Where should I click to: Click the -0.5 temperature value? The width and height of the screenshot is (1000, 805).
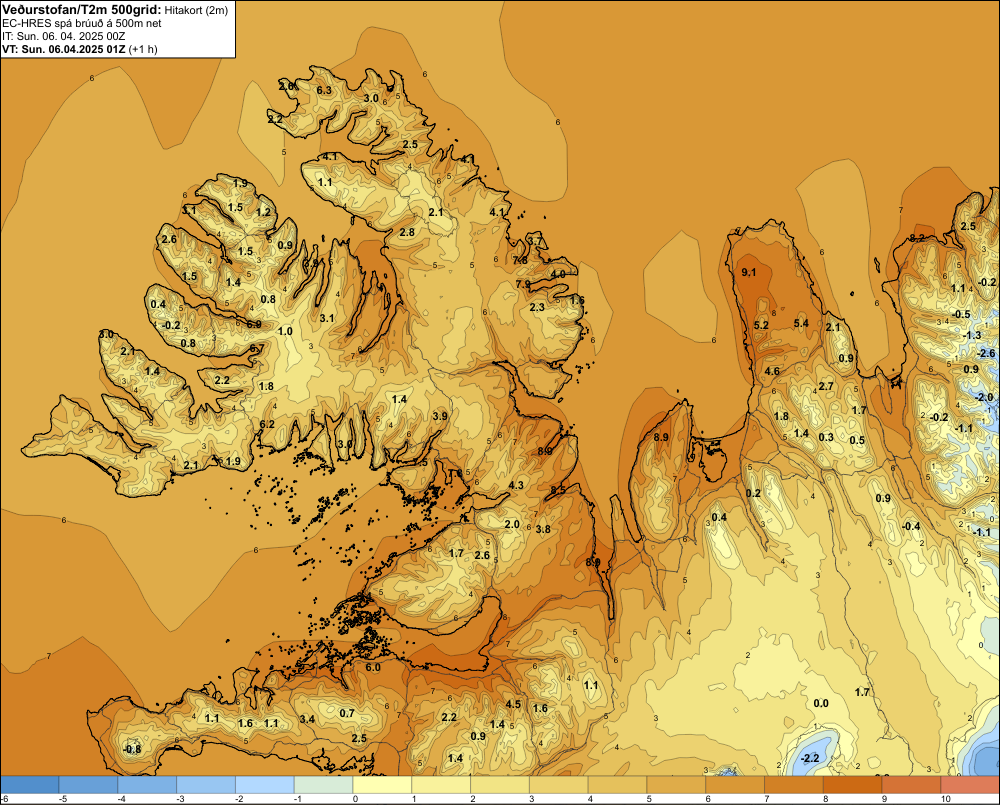pyautogui.click(x=961, y=314)
